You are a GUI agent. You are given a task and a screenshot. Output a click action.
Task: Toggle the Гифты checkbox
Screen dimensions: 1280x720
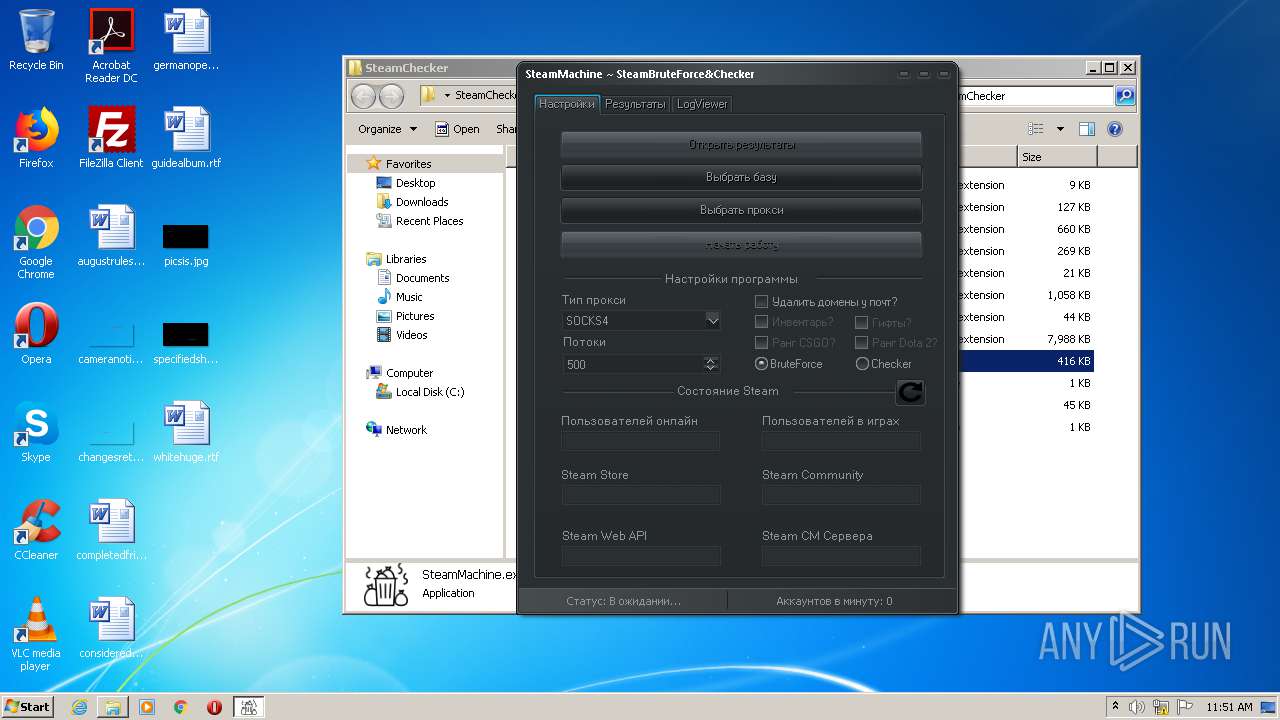click(861, 322)
